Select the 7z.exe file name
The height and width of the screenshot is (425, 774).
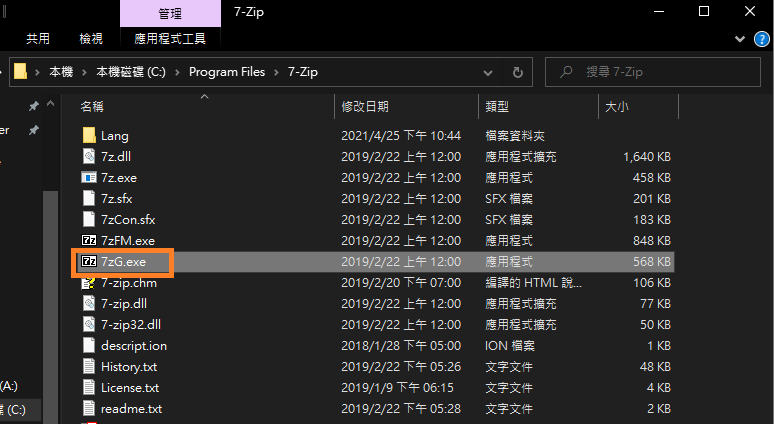click(119, 178)
